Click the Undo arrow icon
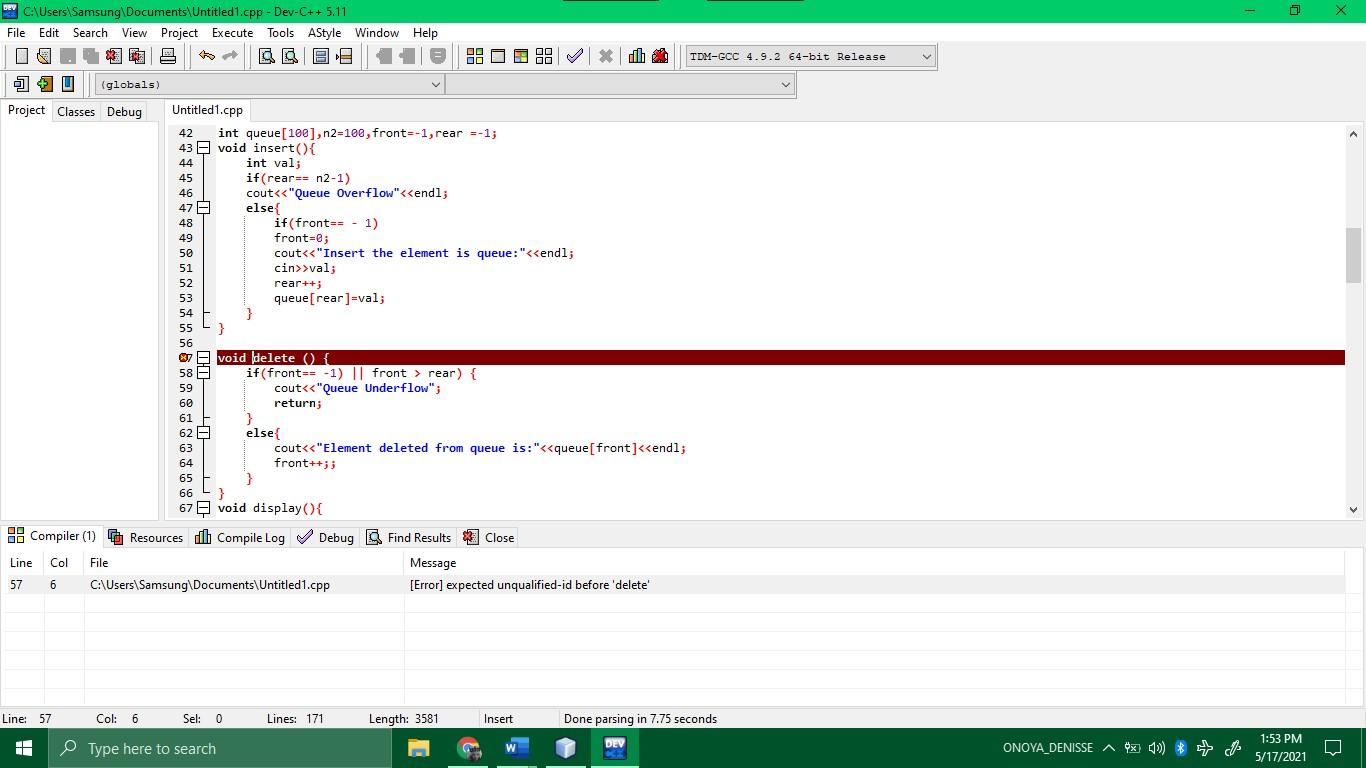The height and width of the screenshot is (768, 1366). coord(206,56)
